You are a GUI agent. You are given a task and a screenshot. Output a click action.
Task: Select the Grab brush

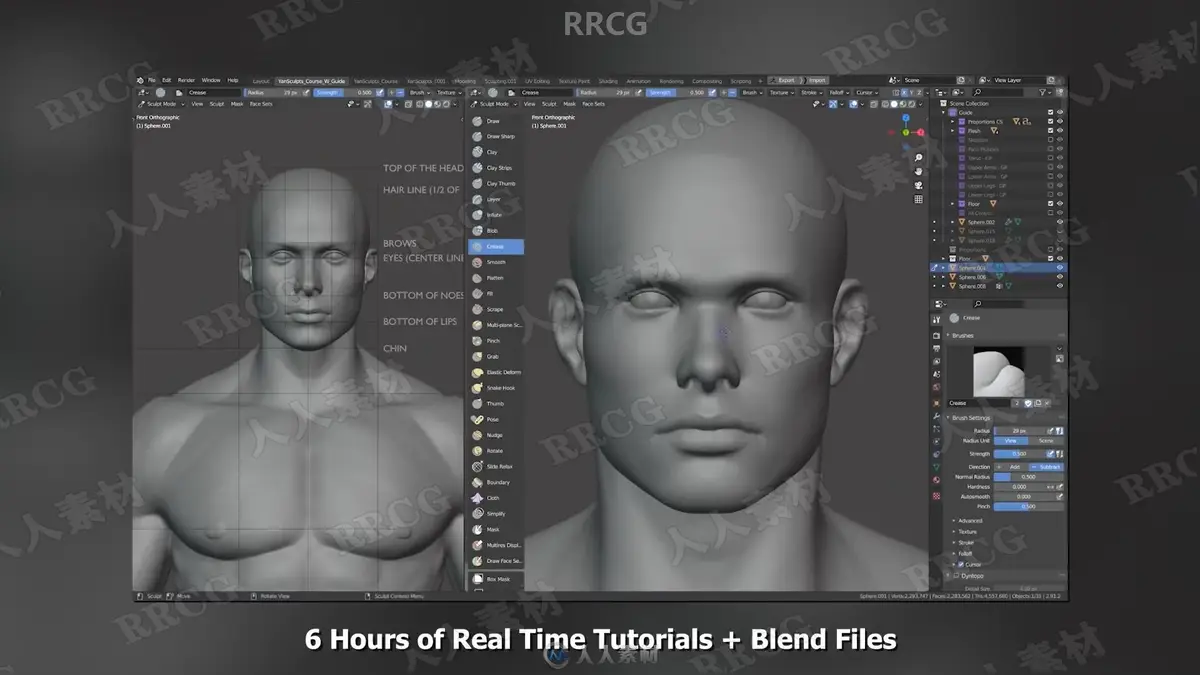(495, 356)
